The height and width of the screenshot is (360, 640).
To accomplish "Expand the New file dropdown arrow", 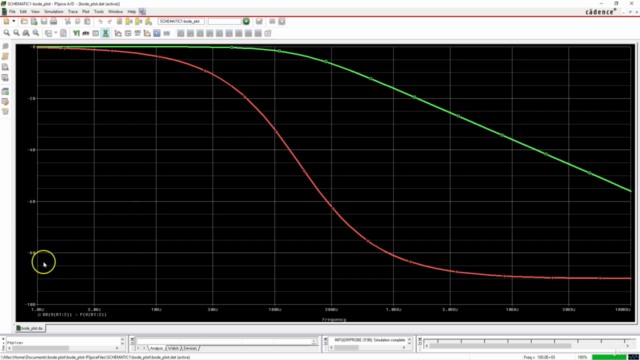I will (13, 21).
